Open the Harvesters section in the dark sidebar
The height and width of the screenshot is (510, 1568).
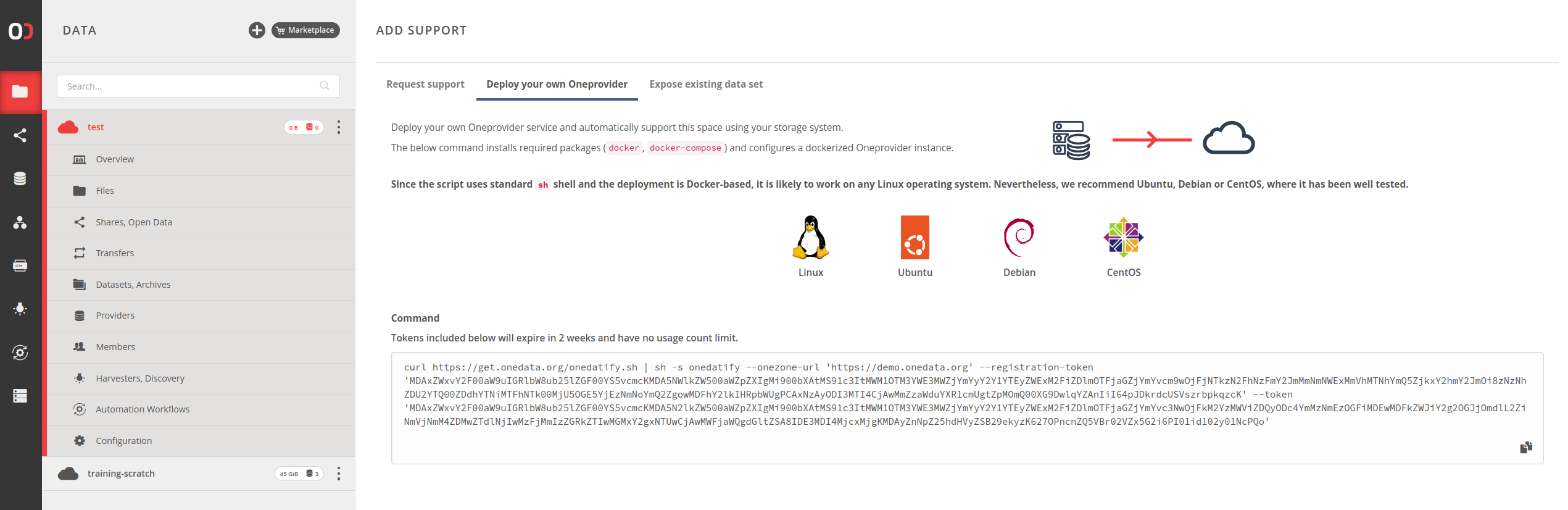(x=20, y=309)
